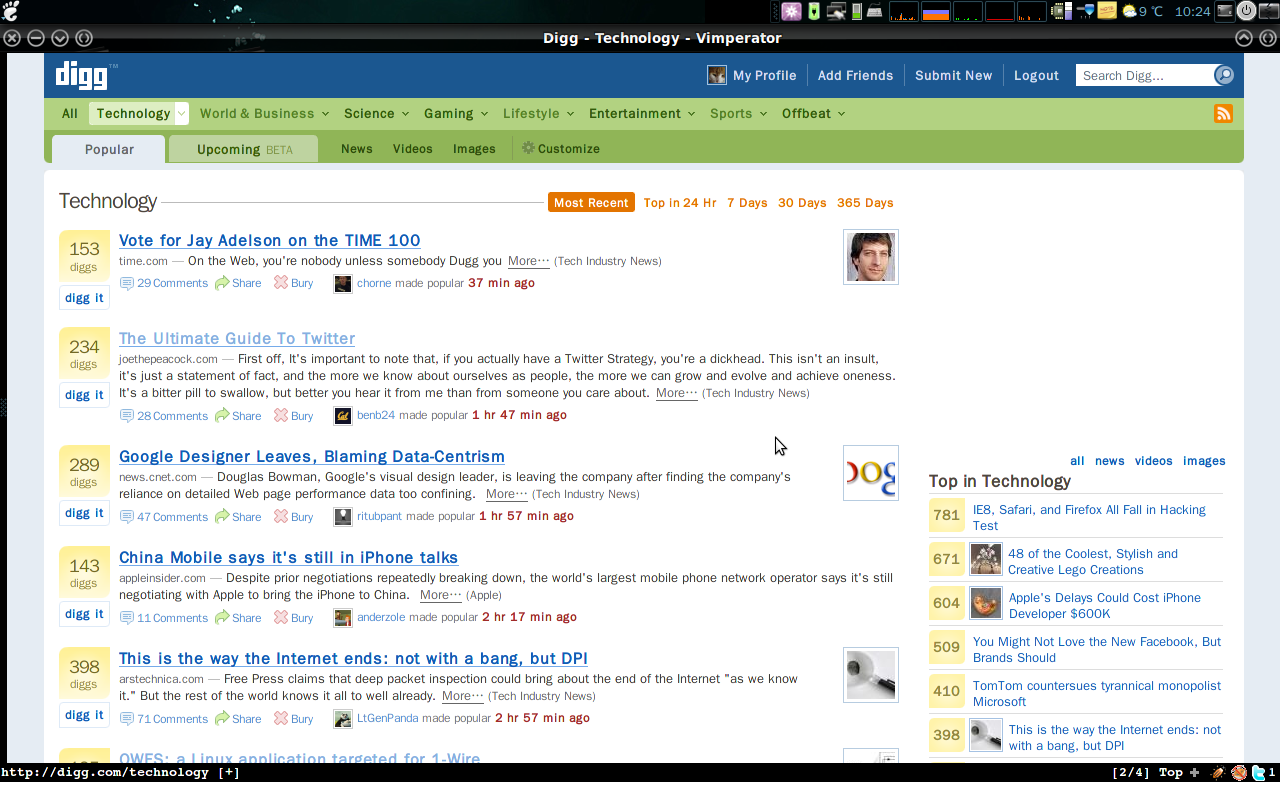Viewport: 1280px width, 800px height.
Task: Click the Share arrow icon on Twitter guide story
Action: point(222,416)
